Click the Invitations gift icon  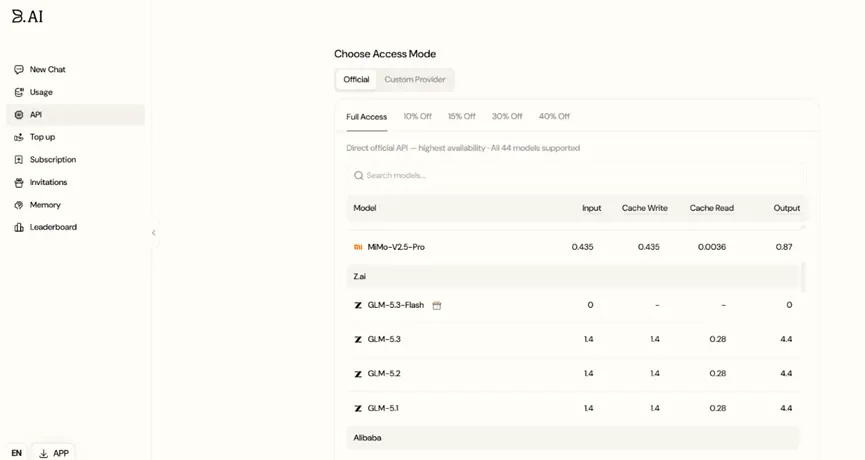point(19,183)
